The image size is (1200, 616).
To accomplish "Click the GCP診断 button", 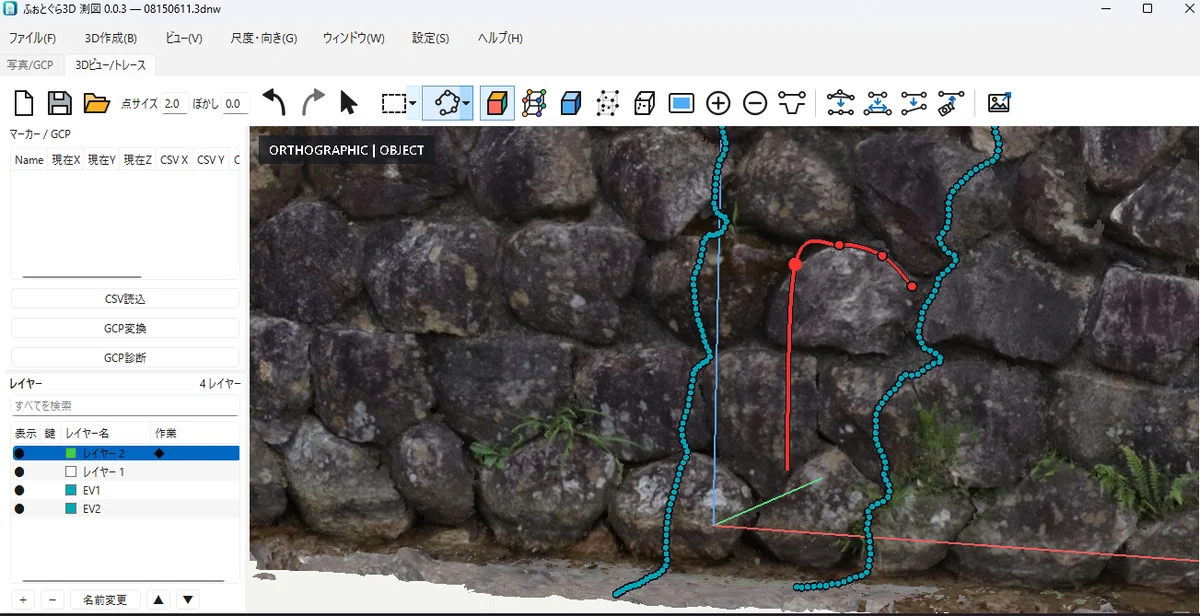I will [125, 357].
